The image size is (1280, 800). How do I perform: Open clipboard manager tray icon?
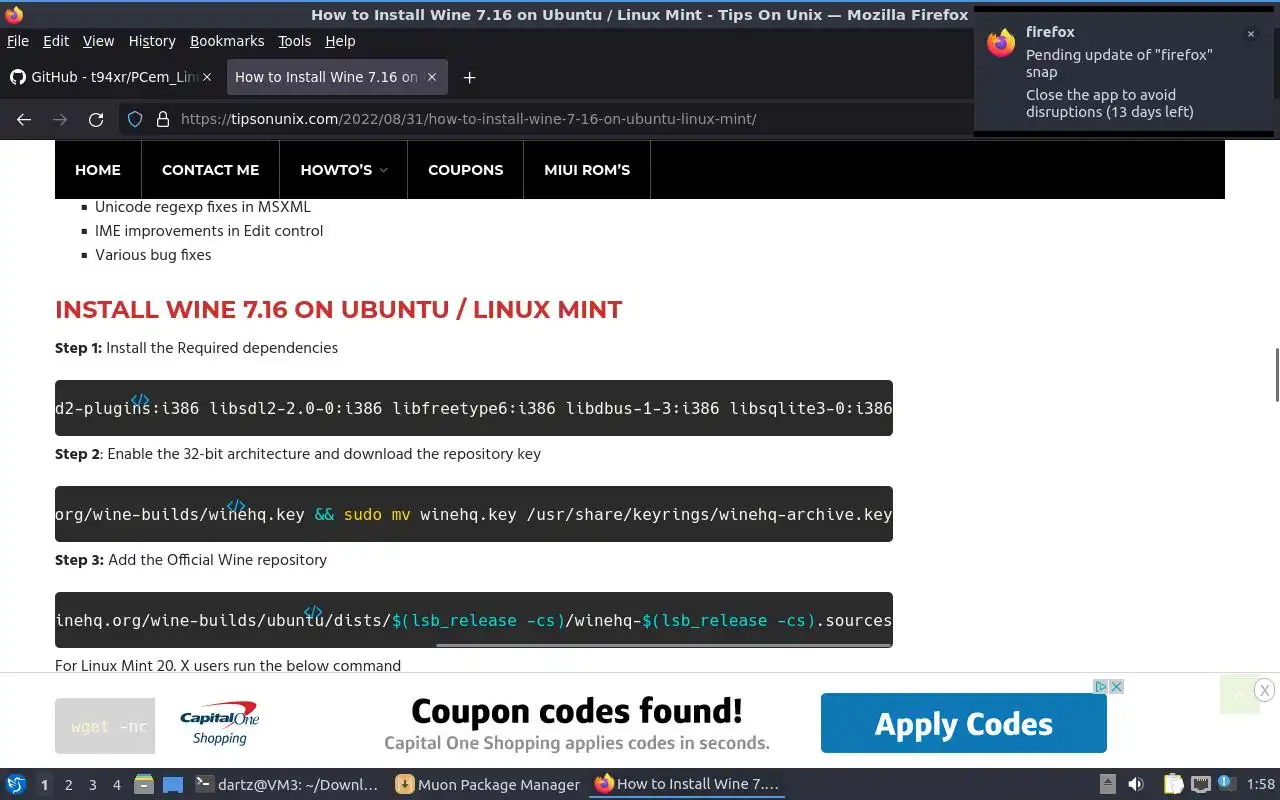coord(1172,784)
